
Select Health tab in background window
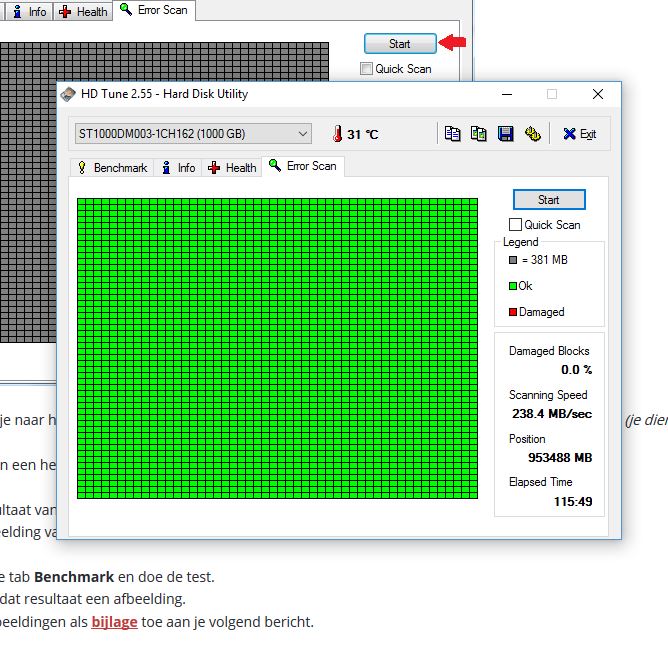point(83,12)
